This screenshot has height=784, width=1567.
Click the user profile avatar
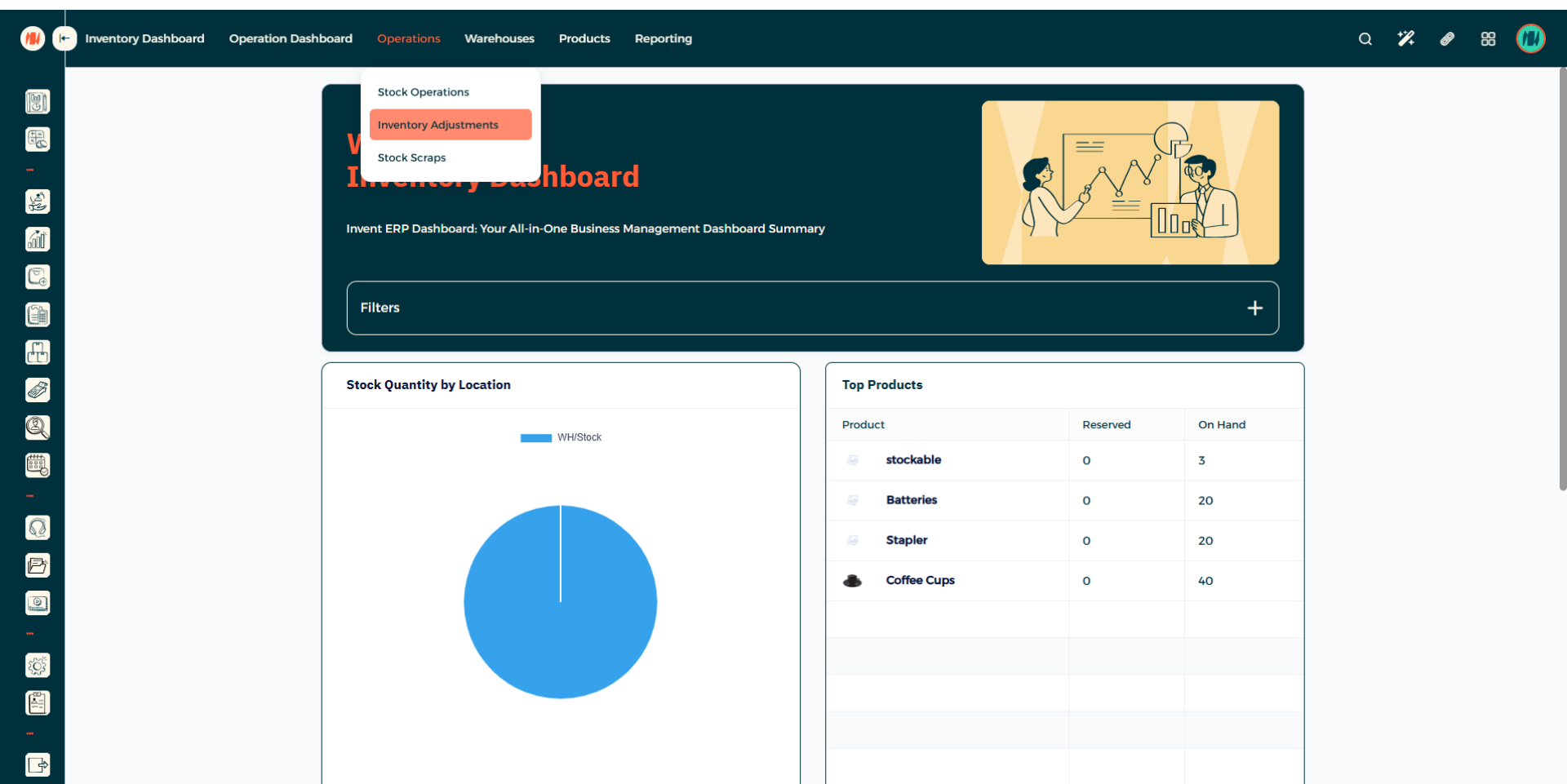1530,38
